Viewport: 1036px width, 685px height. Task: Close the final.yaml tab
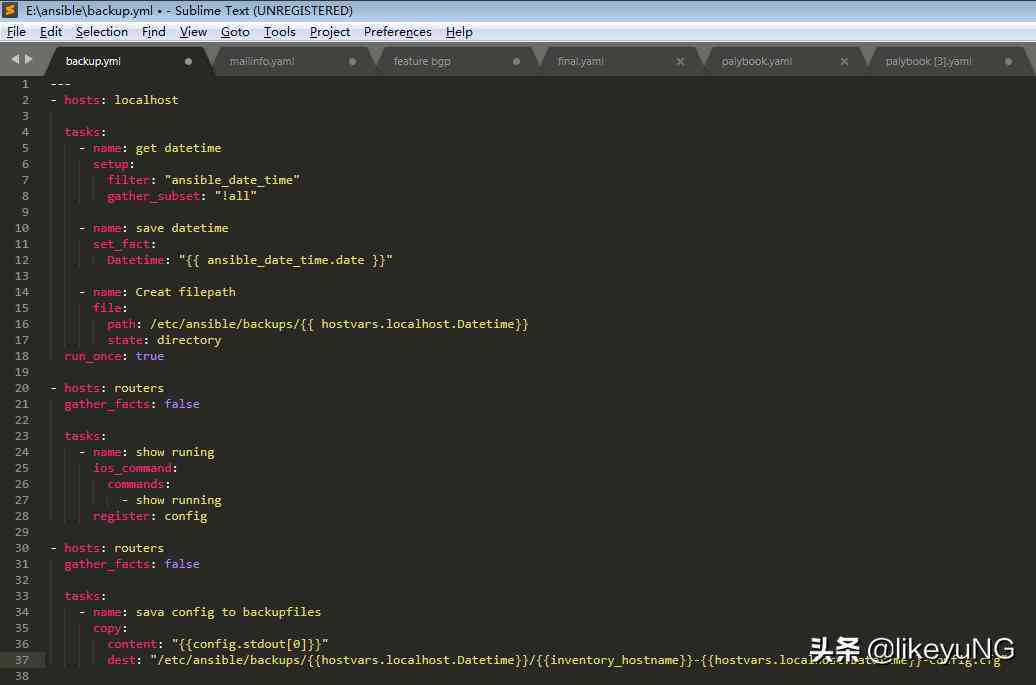pos(680,61)
